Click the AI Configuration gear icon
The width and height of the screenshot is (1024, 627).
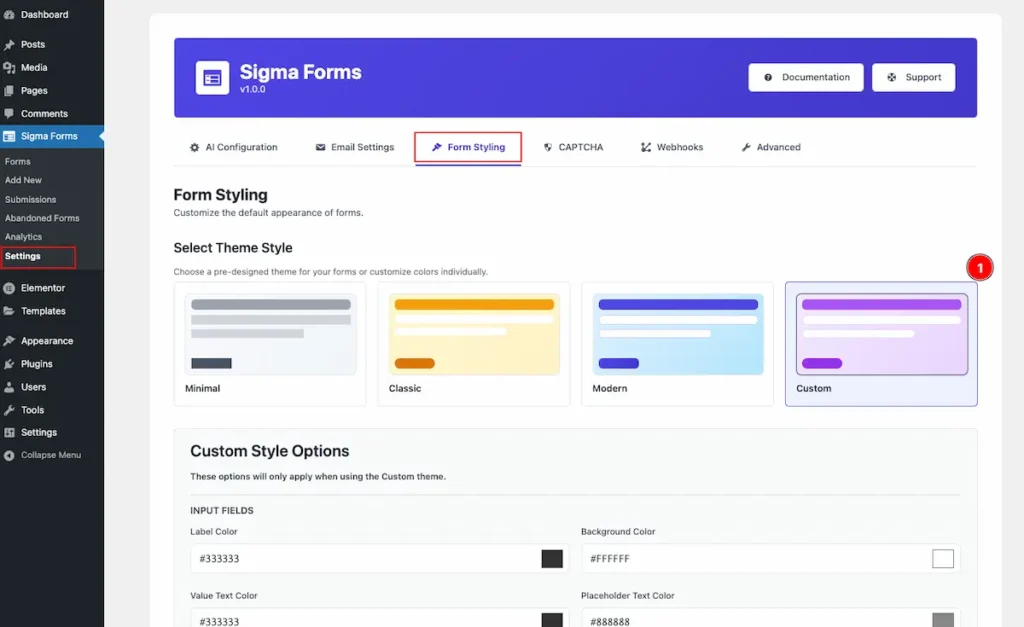(x=195, y=148)
